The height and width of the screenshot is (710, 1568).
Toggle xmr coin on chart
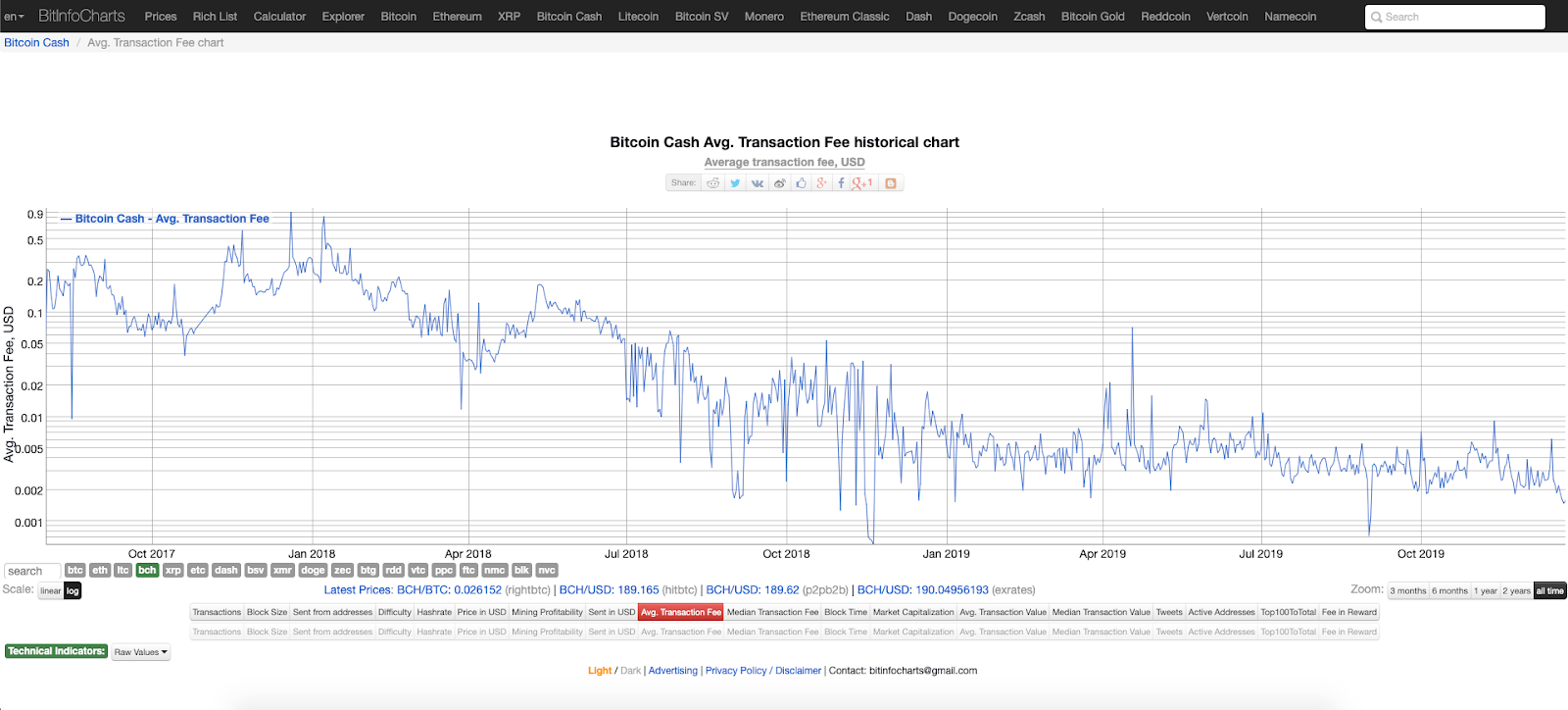(x=282, y=570)
